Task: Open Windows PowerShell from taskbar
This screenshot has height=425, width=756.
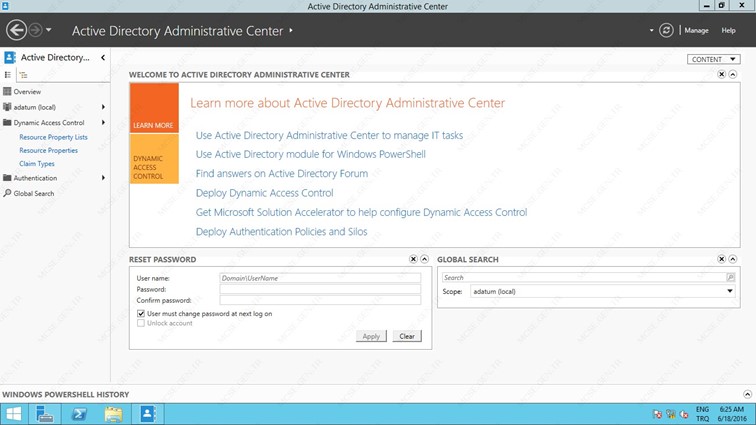Action: (x=79, y=414)
